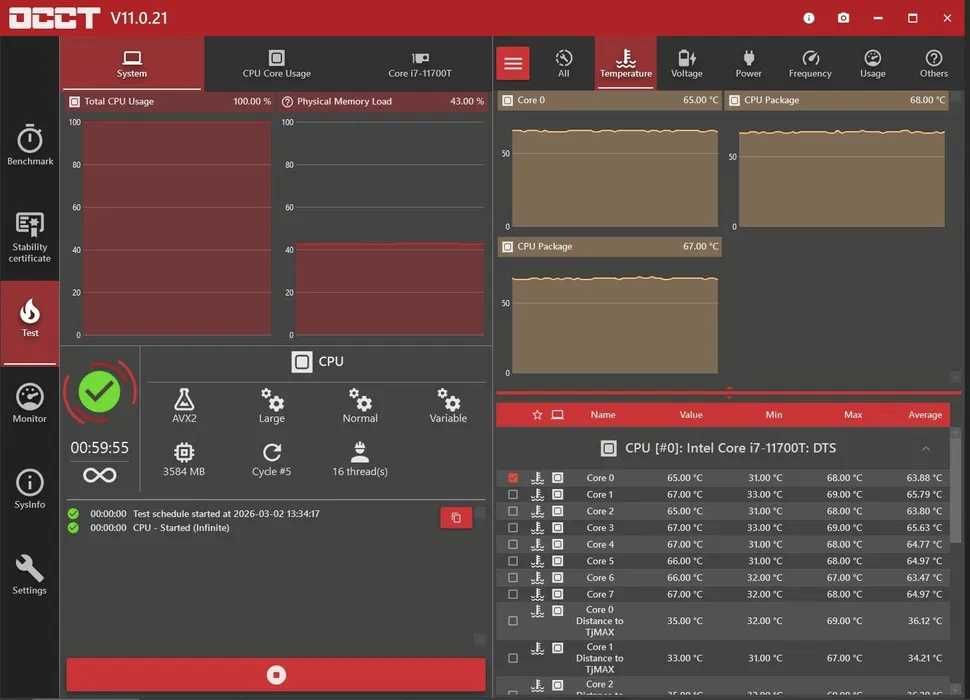Select the Variable load type option
The image size is (970, 700).
pyautogui.click(x=449, y=406)
